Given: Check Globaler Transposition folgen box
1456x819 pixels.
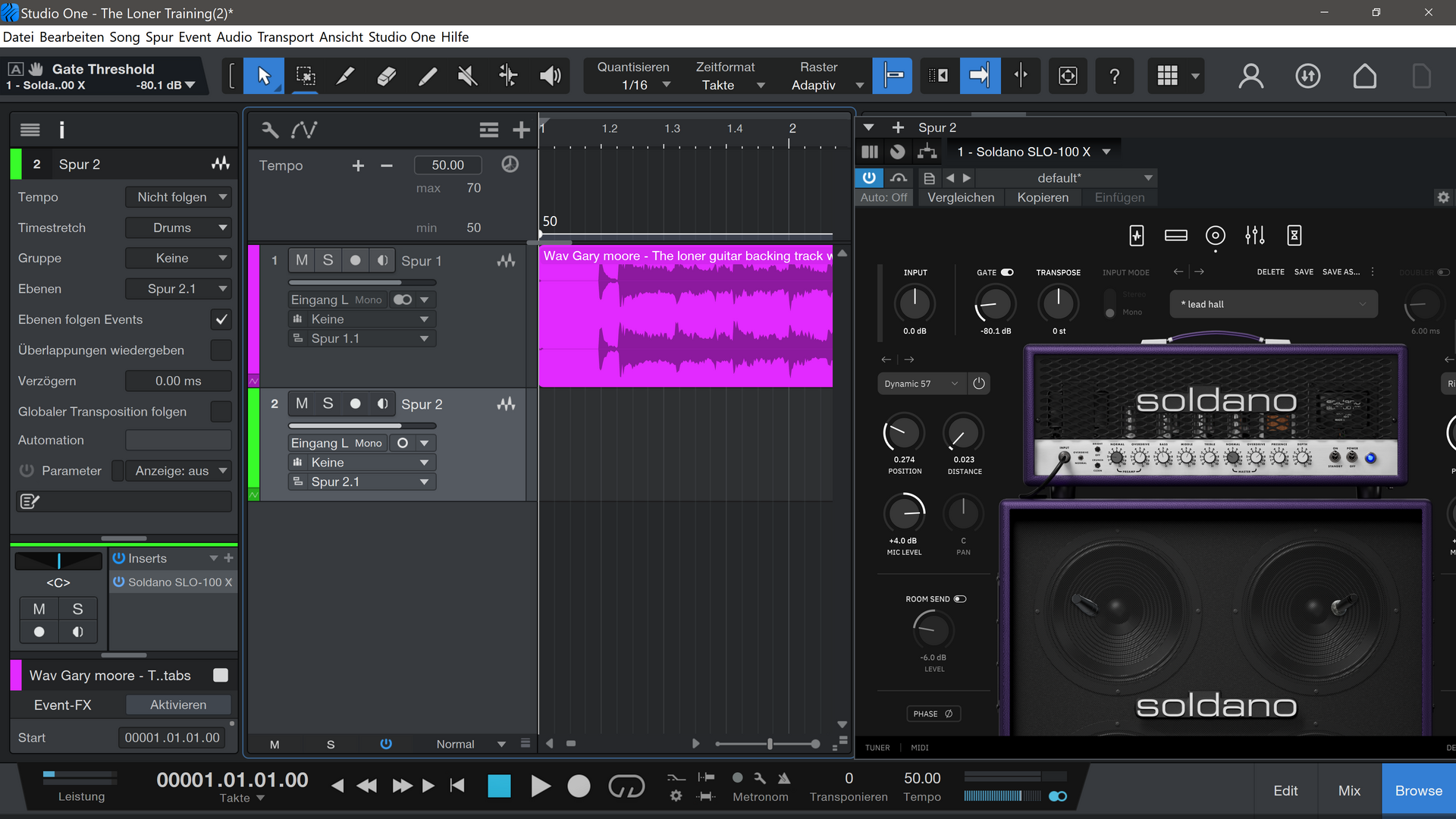Looking at the screenshot, I should tap(221, 412).
